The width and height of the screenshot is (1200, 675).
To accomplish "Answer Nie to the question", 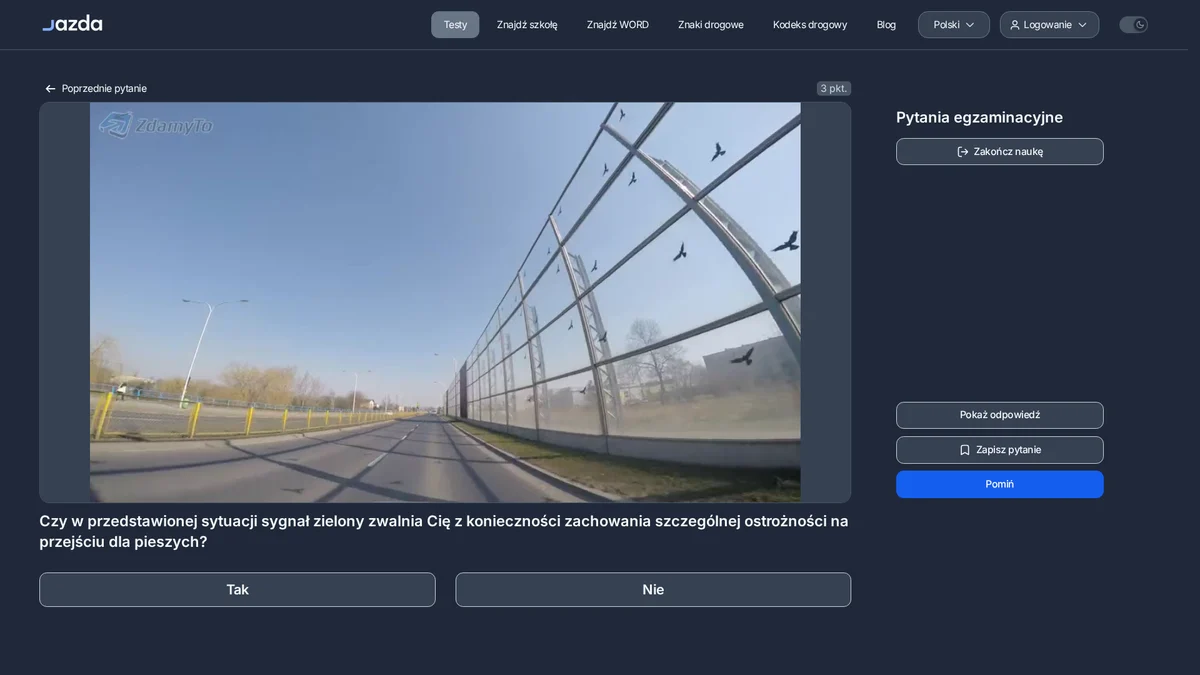I will pos(653,590).
